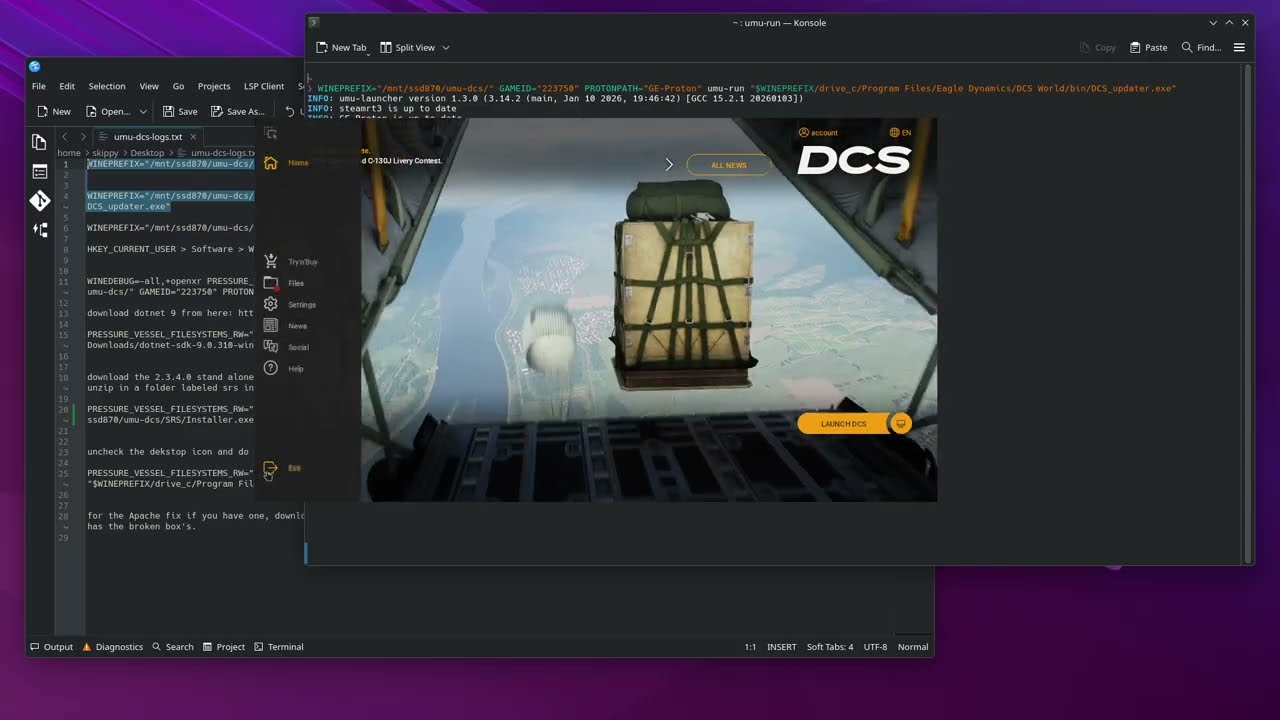Screen dimensions: 1280x720
Task: Open Home in DCS launcher sidebar
Action: pos(284,163)
